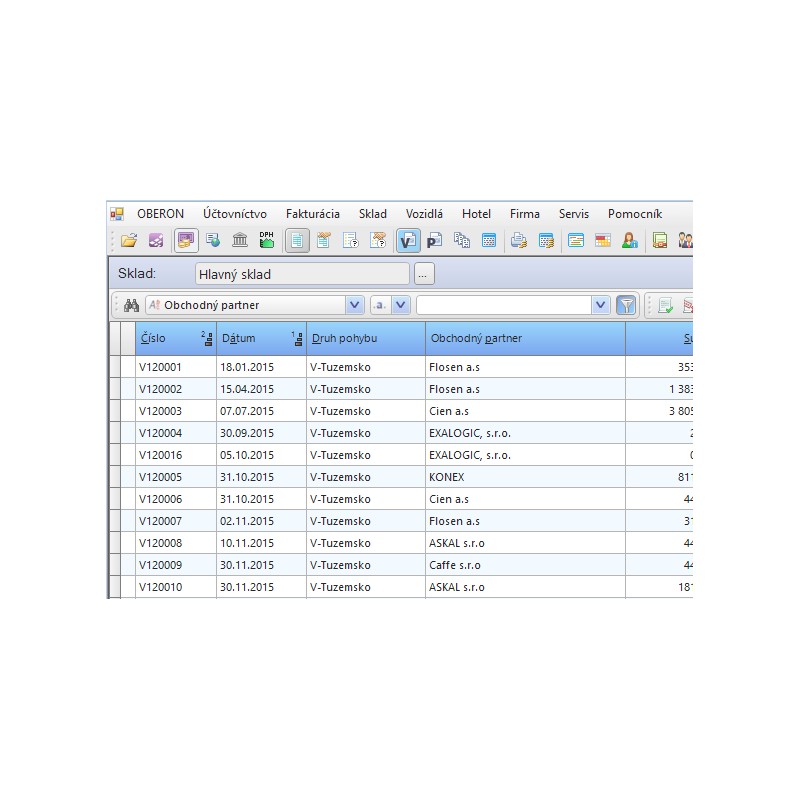Open the Účtovníctvo menu
The height and width of the screenshot is (800, 800).
click(x=235, y=214)
